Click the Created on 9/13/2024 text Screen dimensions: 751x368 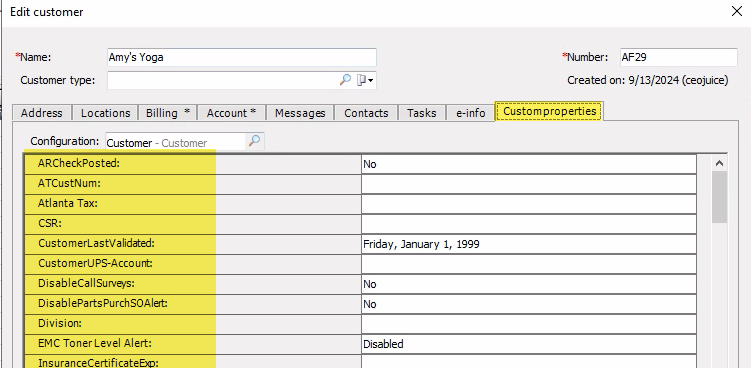click(648, 80)
